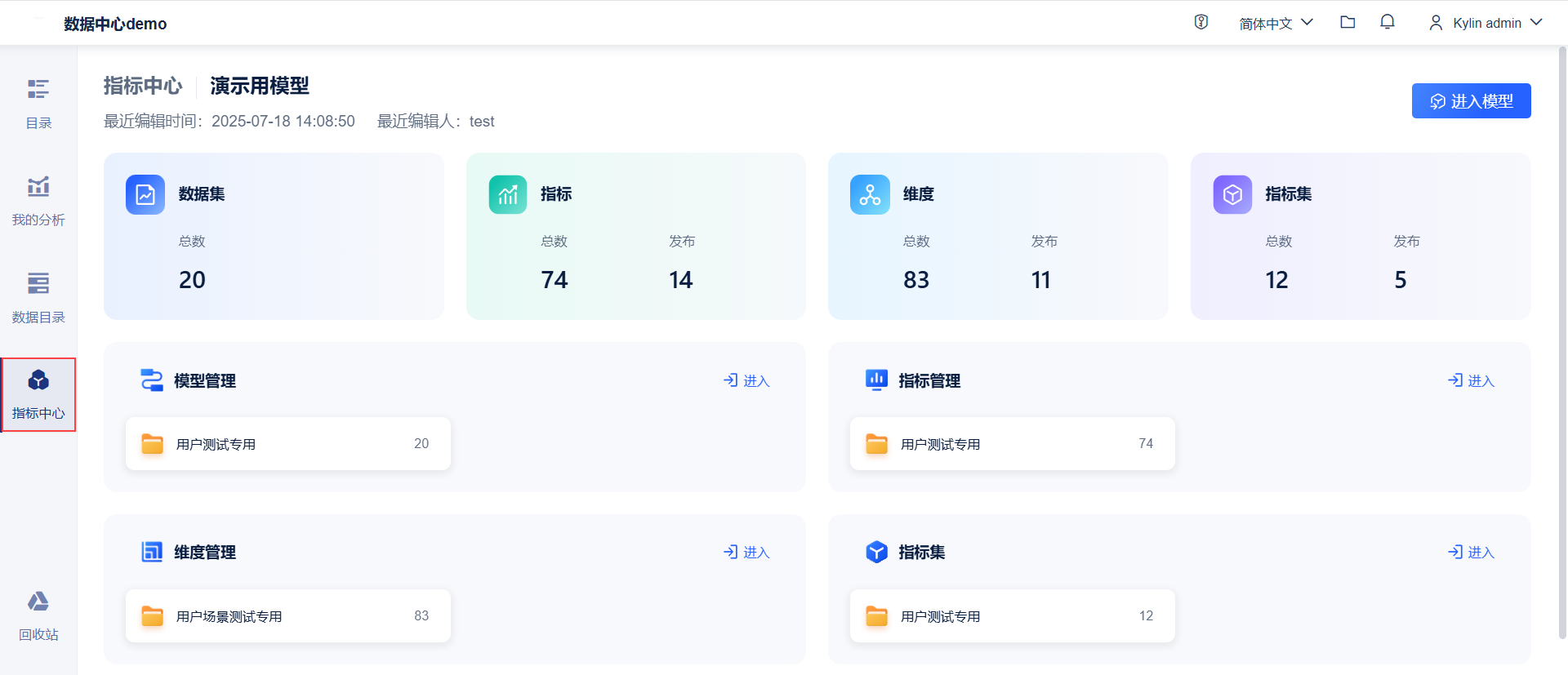
Task: Click the purple 指标集 card icon
Action: click(x=1232, y=194)
